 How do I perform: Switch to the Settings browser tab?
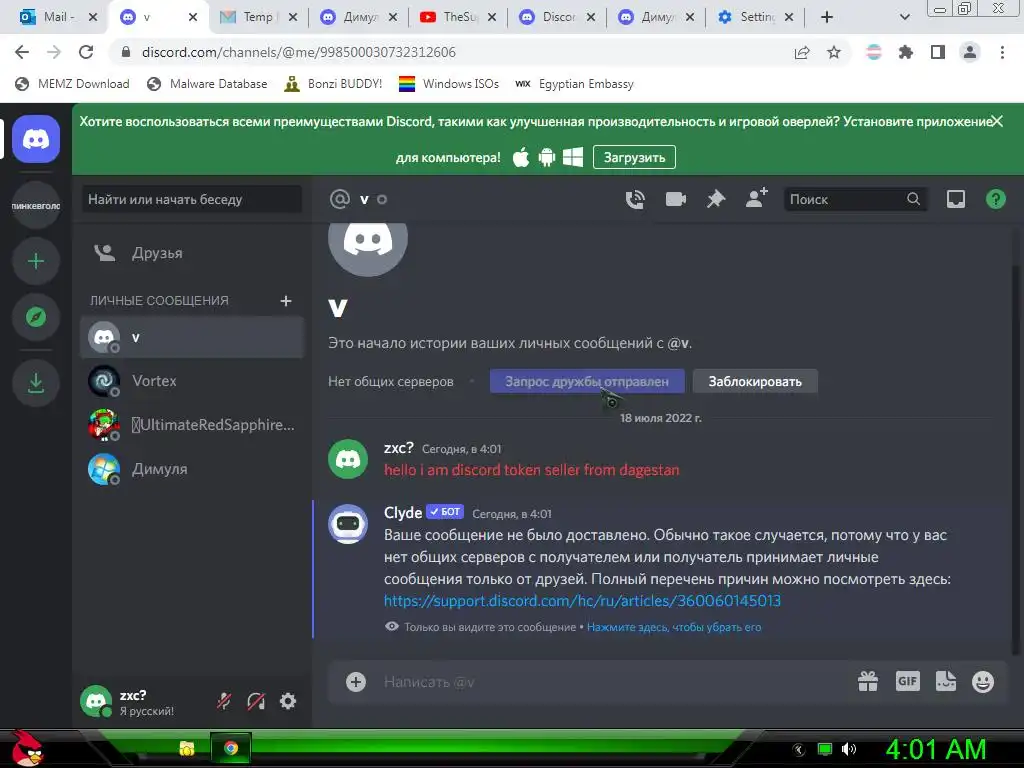click(756, 17)
